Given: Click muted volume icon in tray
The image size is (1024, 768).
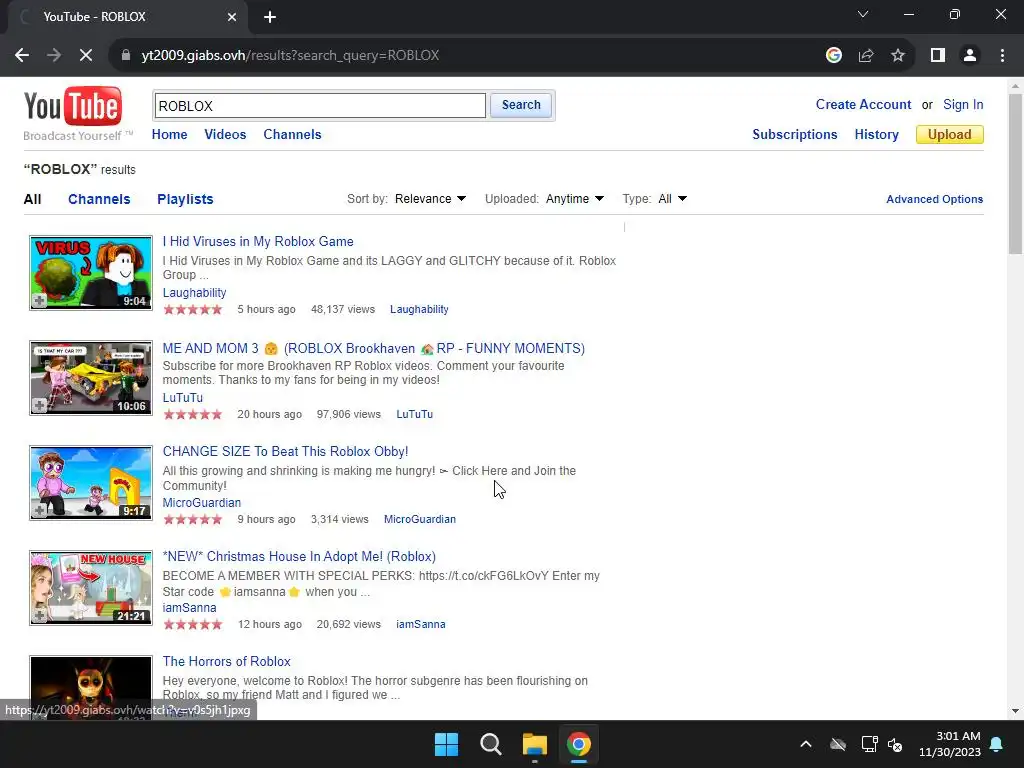Looking at the screenshot, I should pos(895,744).
